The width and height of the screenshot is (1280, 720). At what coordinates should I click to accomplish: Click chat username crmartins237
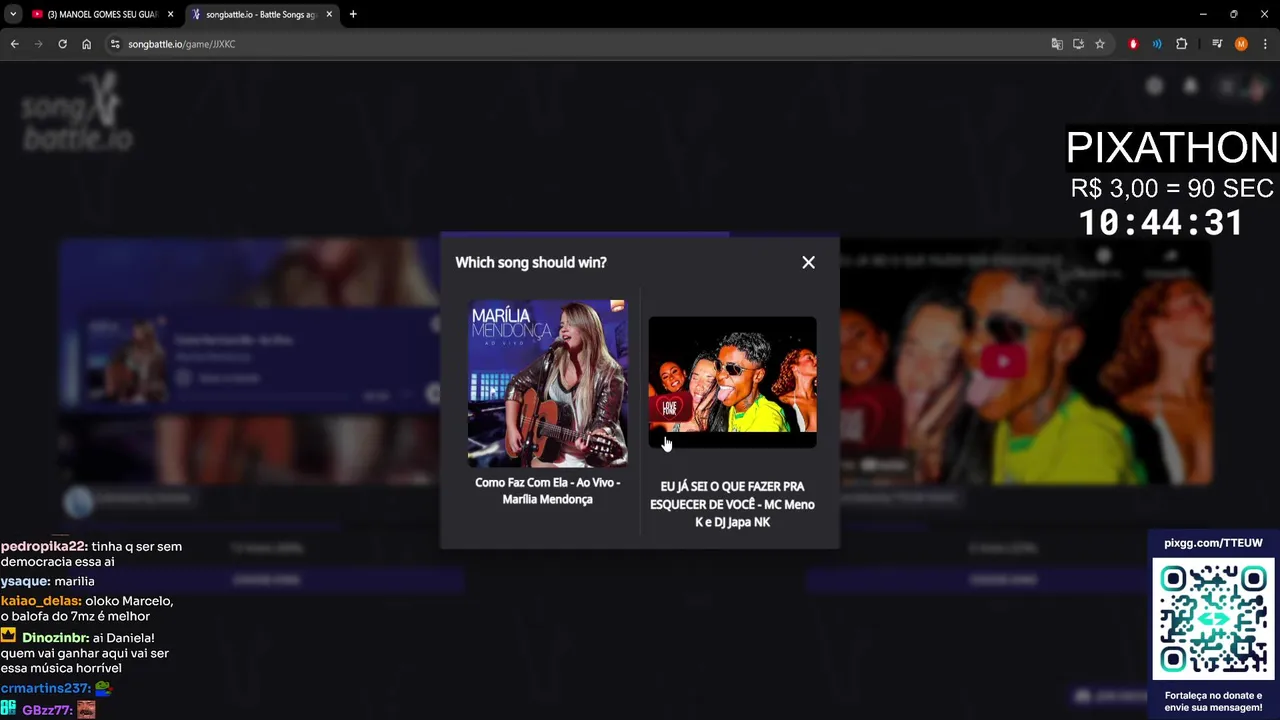pyautogui.click(x=46, y=689)
